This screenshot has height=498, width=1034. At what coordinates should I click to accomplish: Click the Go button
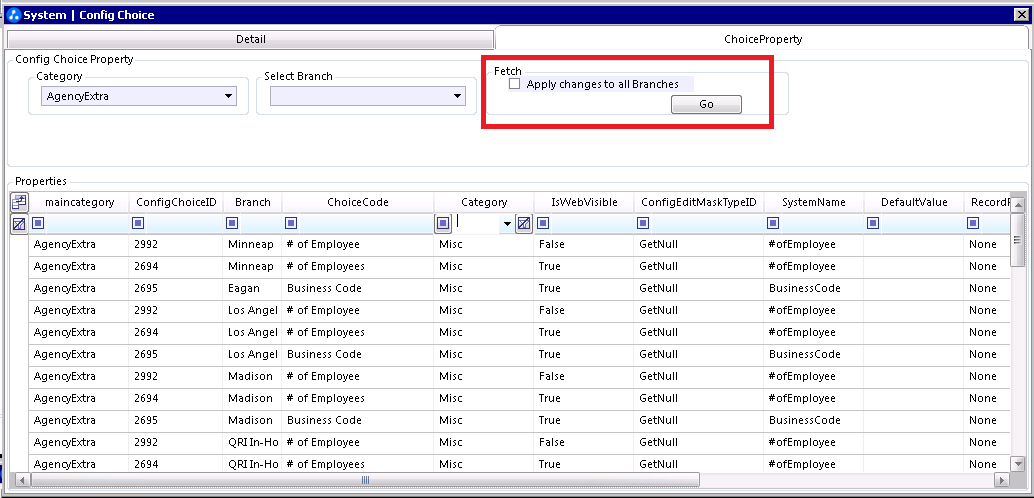[x=706, y=104]
